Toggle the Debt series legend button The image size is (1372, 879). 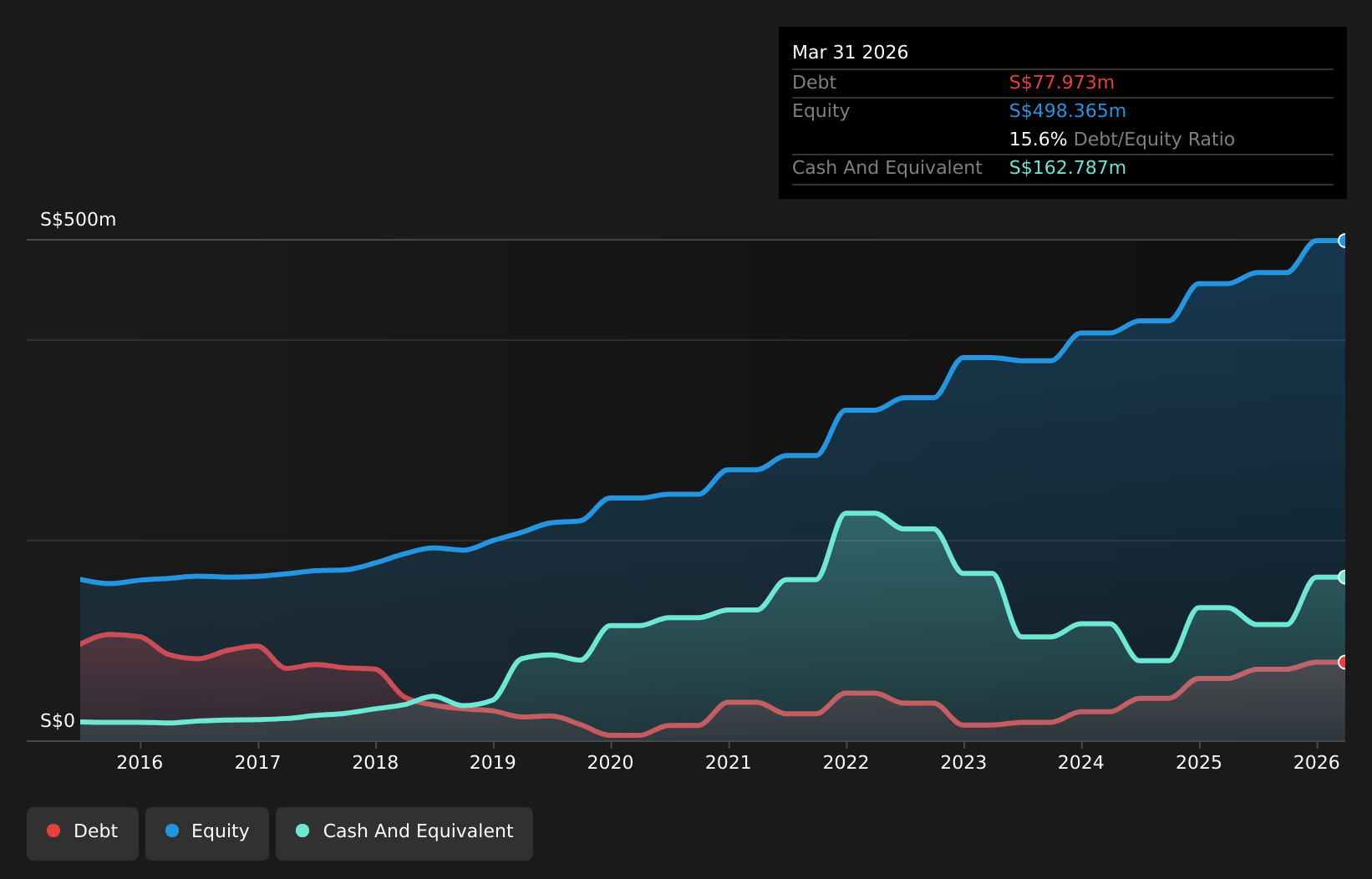pos(83,833)
